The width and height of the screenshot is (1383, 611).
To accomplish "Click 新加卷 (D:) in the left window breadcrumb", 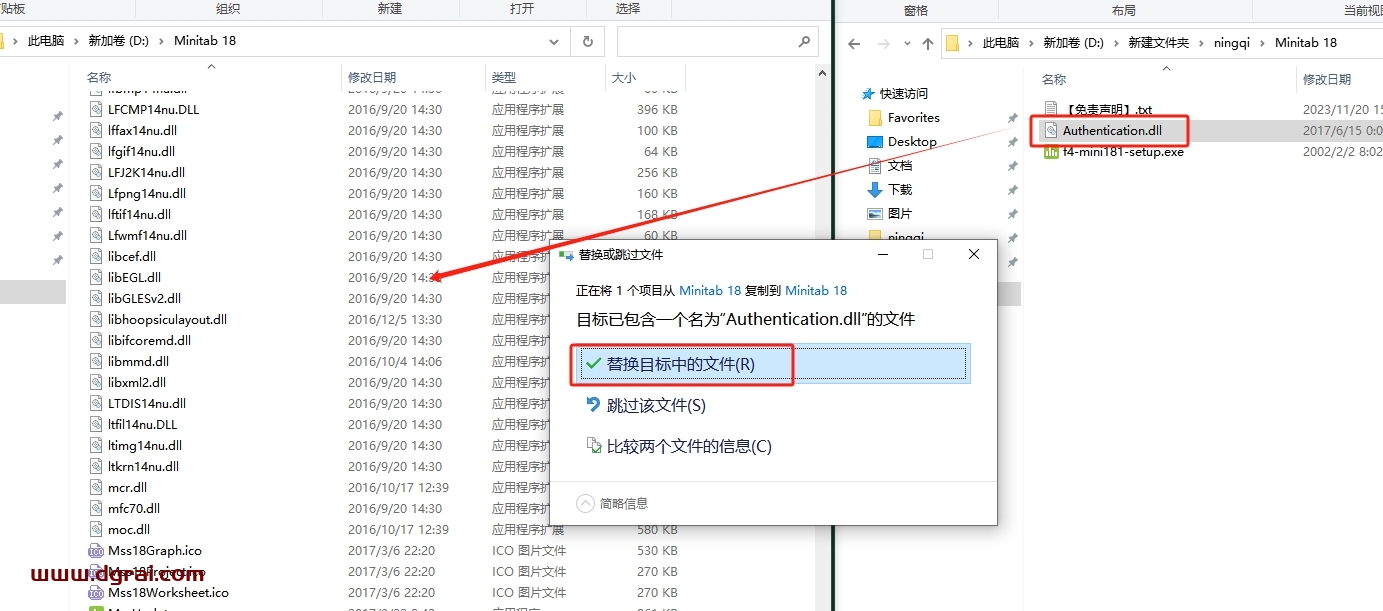I will (118, 42).
